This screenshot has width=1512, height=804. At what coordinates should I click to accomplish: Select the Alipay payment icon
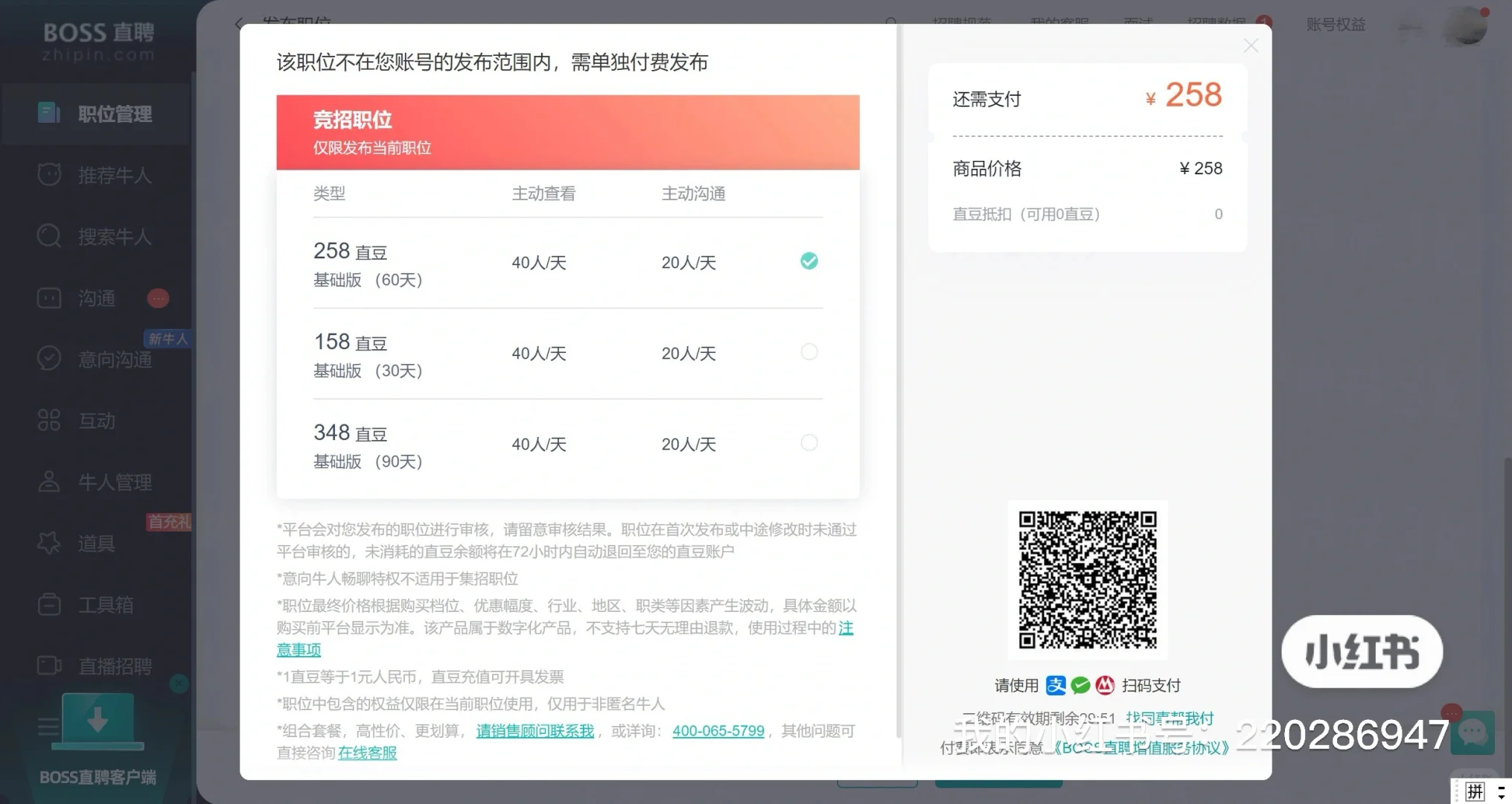click(x=1055, y=686)
